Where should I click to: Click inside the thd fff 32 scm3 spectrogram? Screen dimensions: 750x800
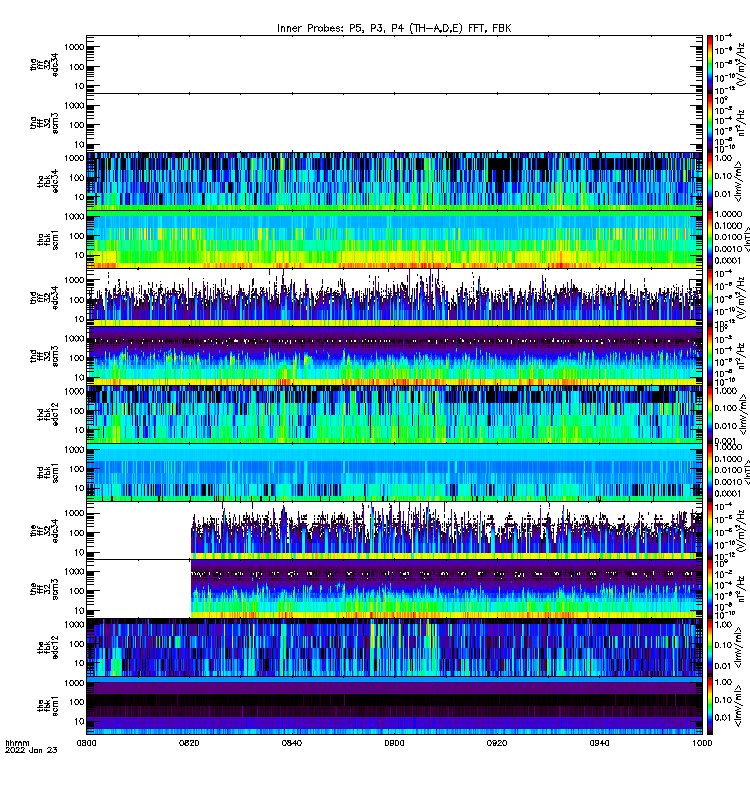click(x=394, y=356)
